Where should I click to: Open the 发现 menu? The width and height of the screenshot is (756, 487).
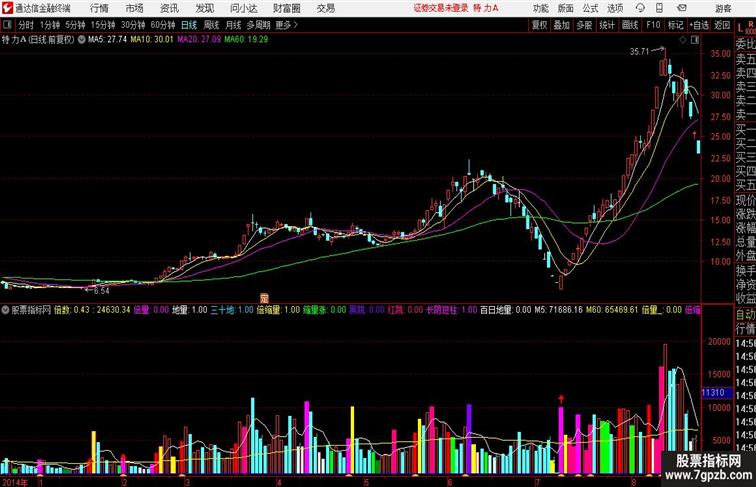pos(204,8)
